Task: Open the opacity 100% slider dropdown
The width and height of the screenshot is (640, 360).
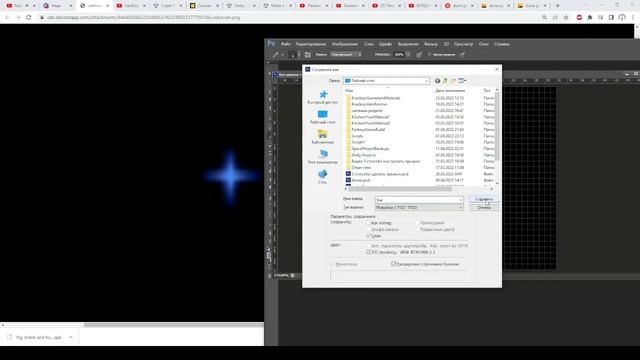Action: [x=408, y=55]
